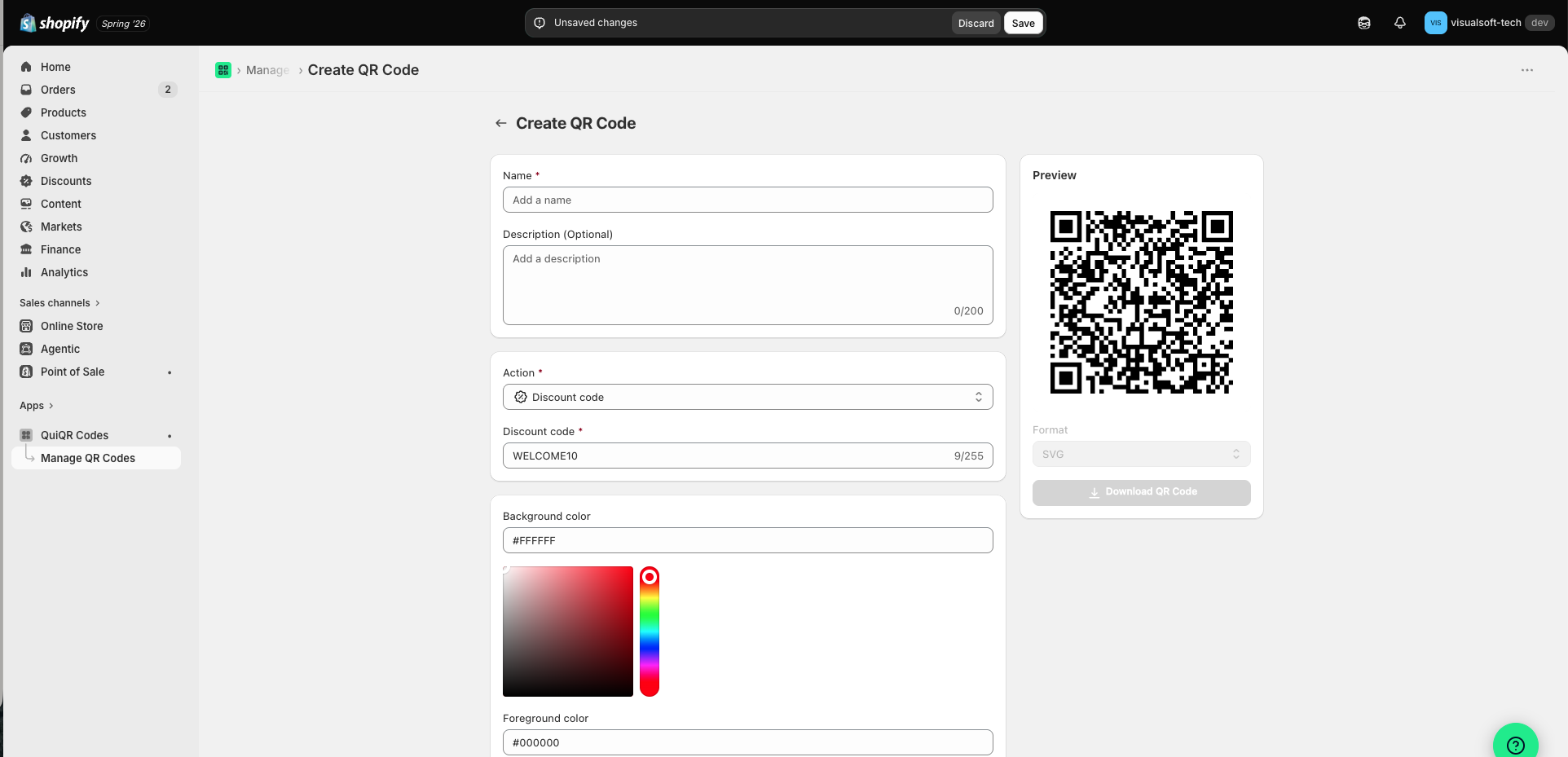Click the green QR app breadcrumb icon
This screenshot has width=1568, height=757.
pyautogui.click(x=223, y=70)
